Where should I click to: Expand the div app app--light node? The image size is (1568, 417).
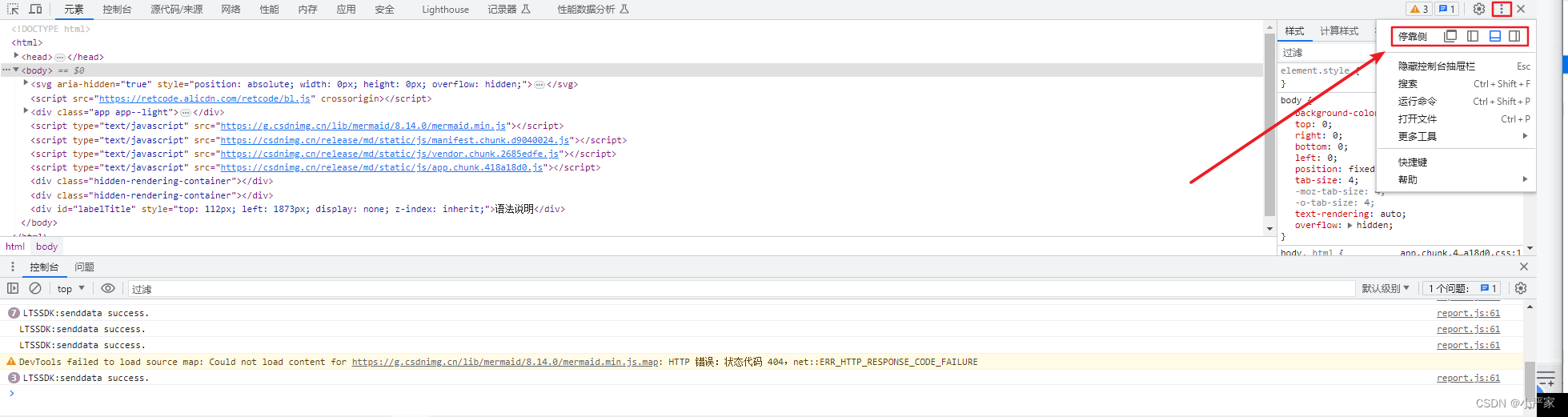[26, 111]
